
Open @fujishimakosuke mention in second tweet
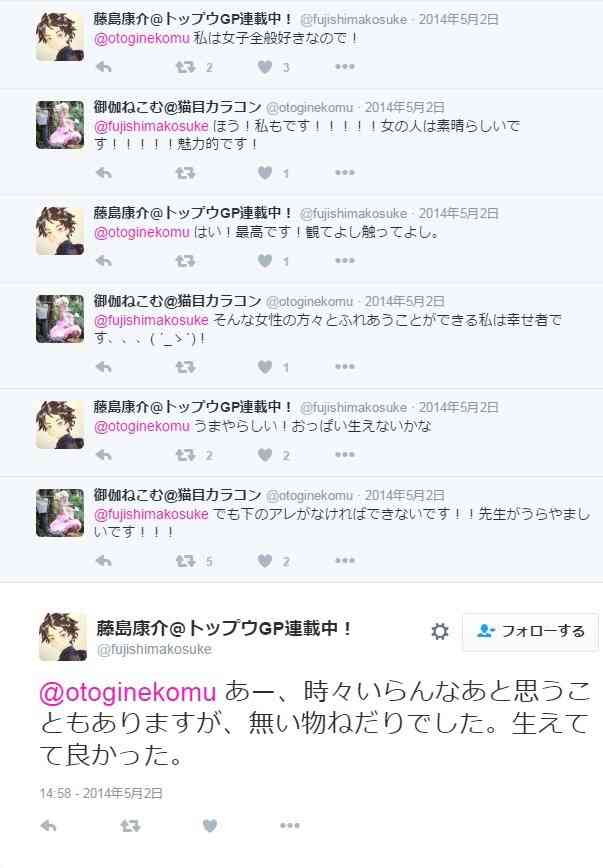click(151, 126)
